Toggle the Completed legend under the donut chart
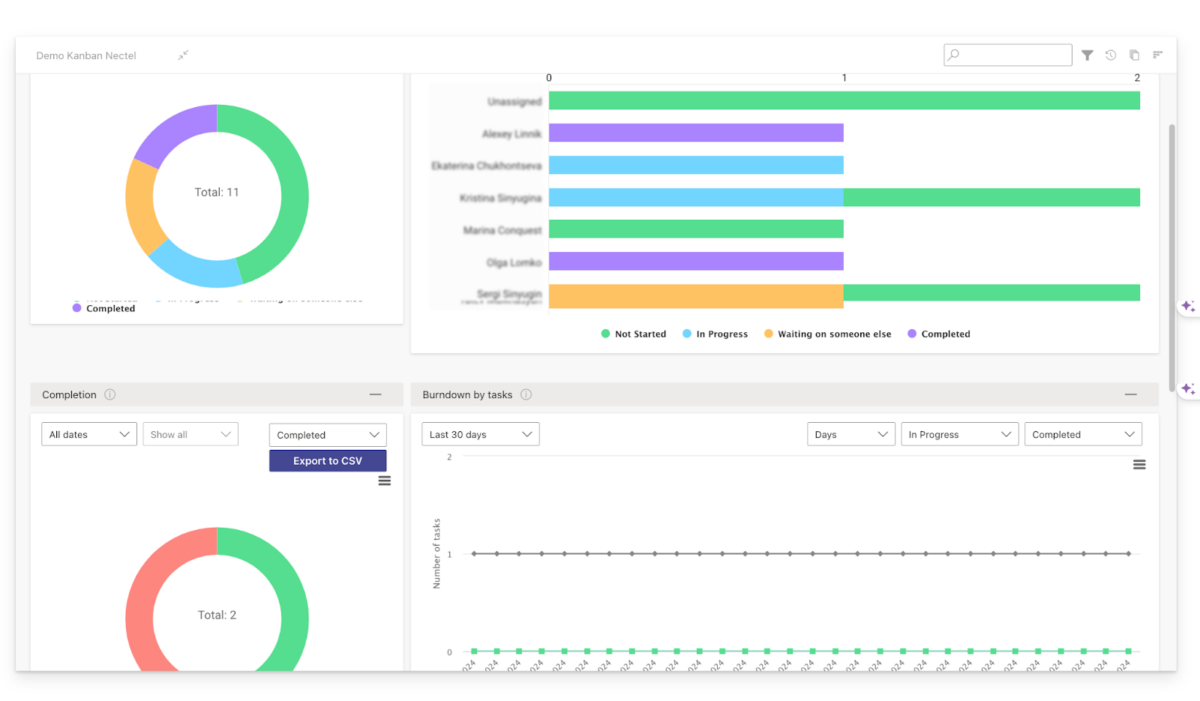This screenshot has width=1200, height=701. pyautogui.click(x=103, y=308)
